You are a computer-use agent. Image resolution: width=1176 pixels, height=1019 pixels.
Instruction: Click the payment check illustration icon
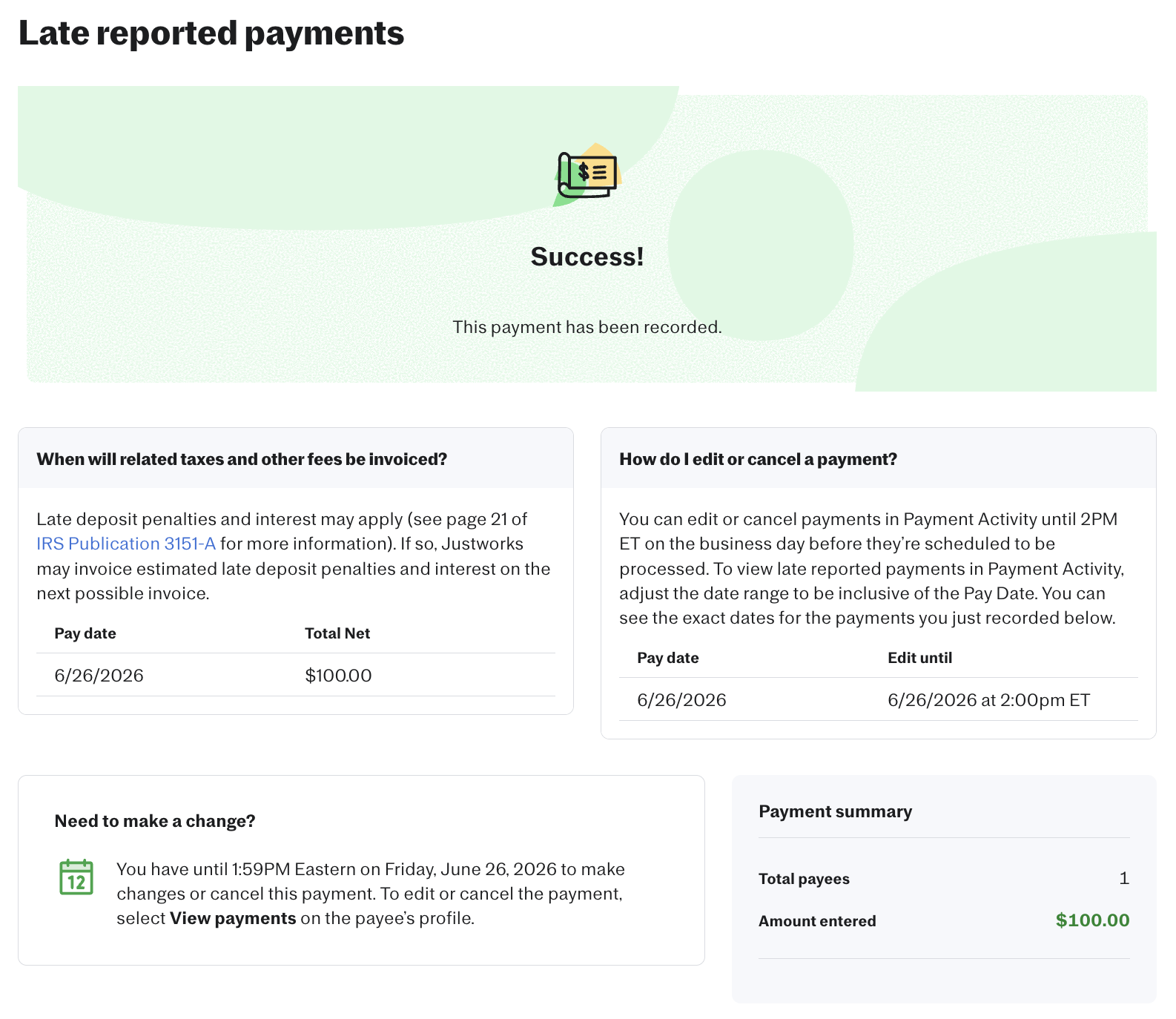[587, 175]
